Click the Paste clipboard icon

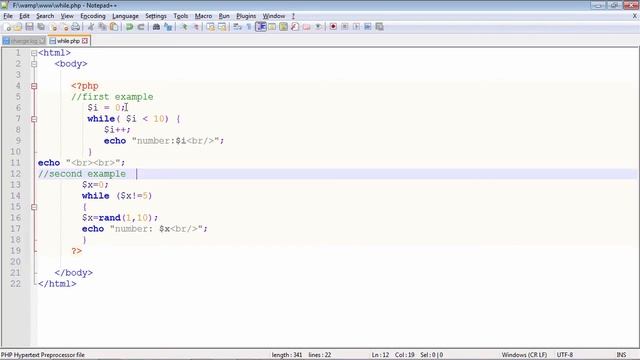114,27
